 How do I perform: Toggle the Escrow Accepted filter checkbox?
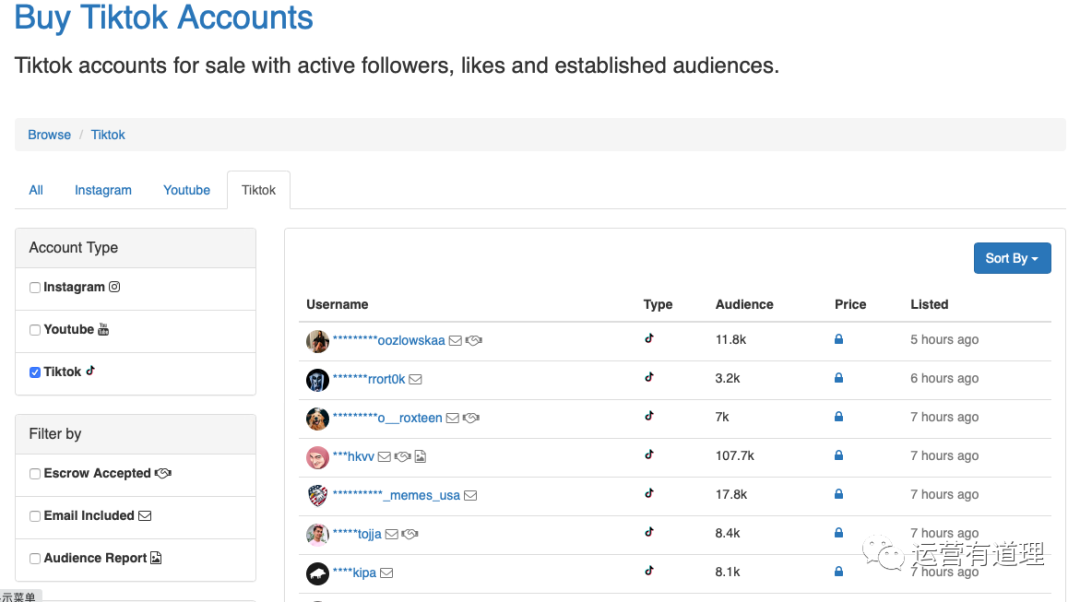pyautogui.click(x=35, y=474)
